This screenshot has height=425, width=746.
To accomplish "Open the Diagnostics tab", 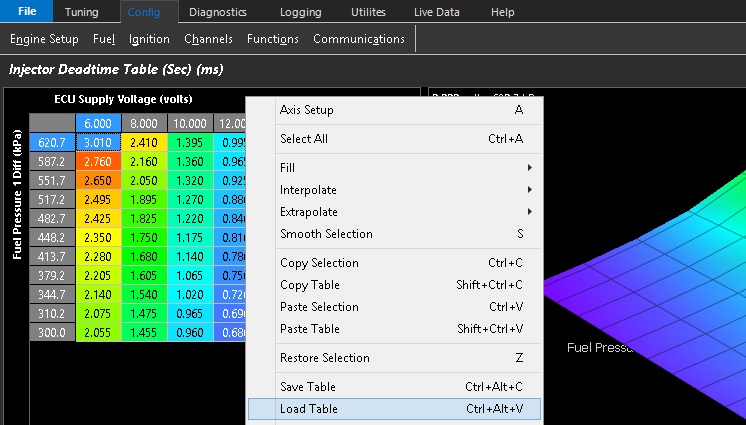I will [217, 12].
